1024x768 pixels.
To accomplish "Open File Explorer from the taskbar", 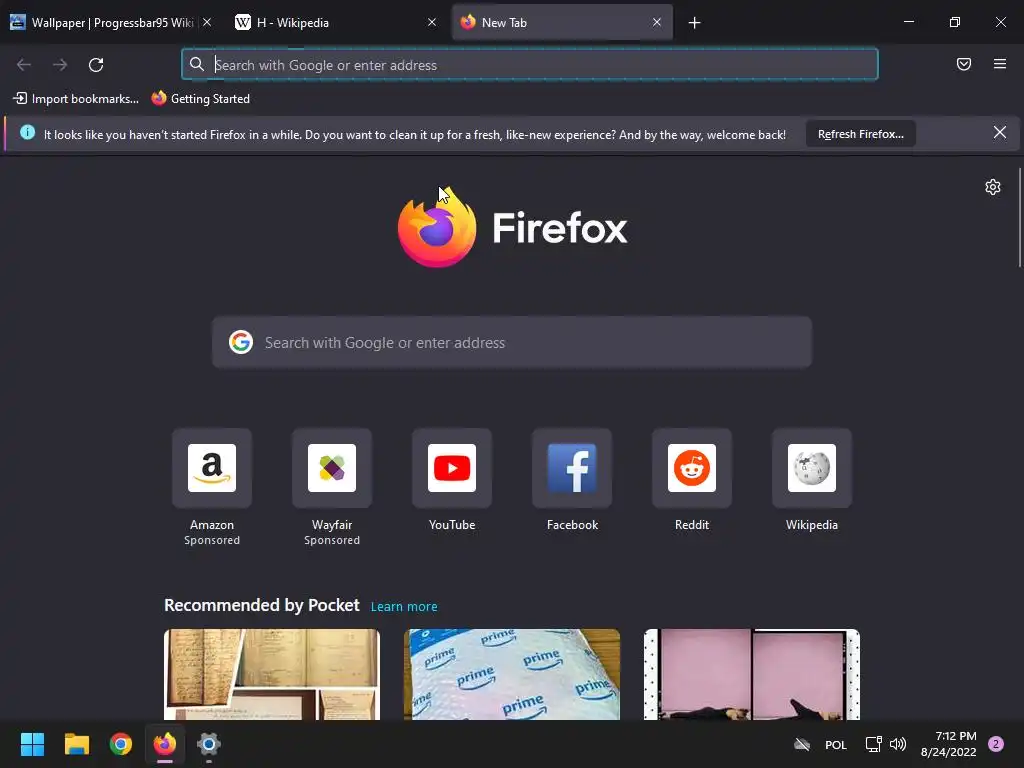I will 77,744.
